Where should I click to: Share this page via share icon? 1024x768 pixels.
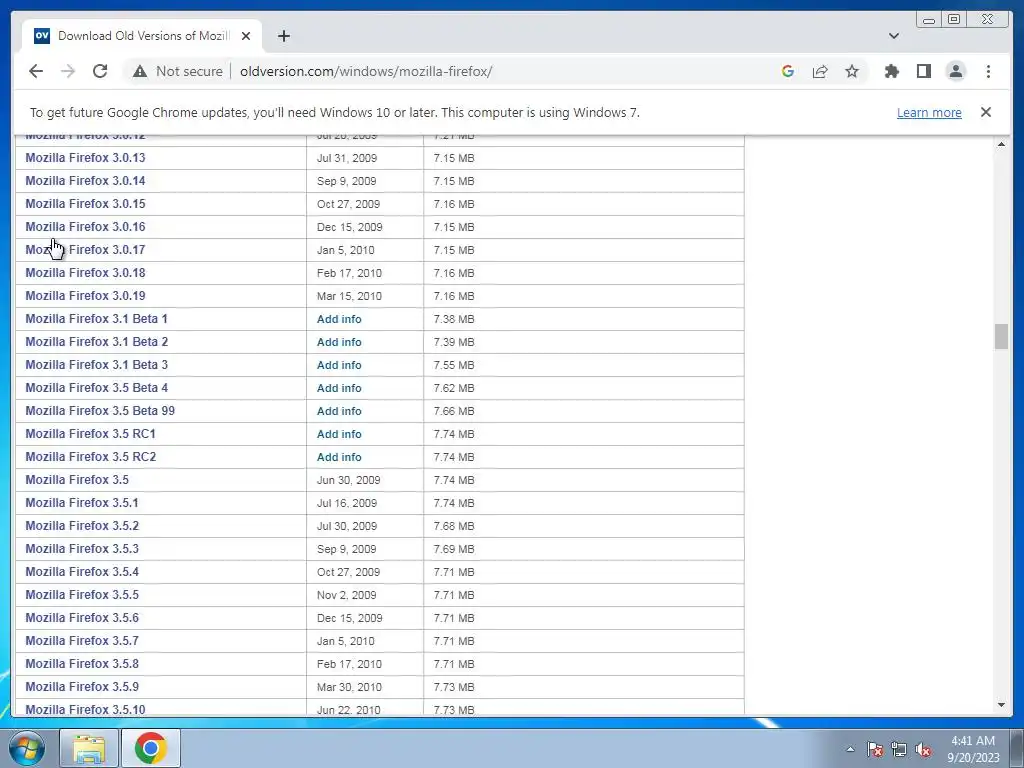pyautogui.click(x=820, y=71)
